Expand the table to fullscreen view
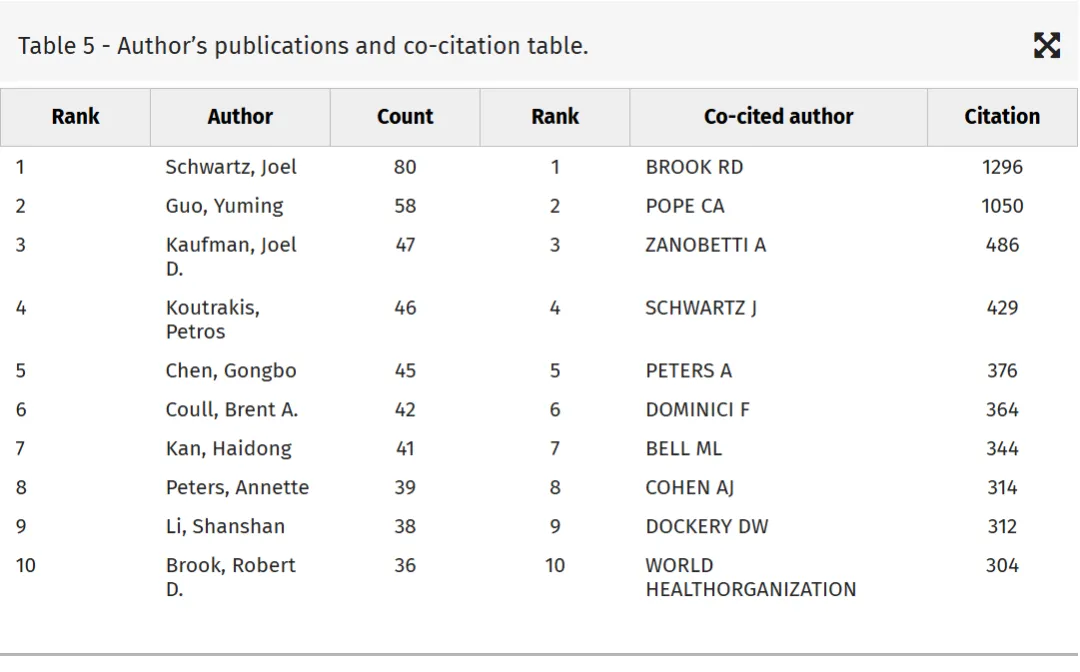This screenshot has width=1080, height=672. [1046, 45]
